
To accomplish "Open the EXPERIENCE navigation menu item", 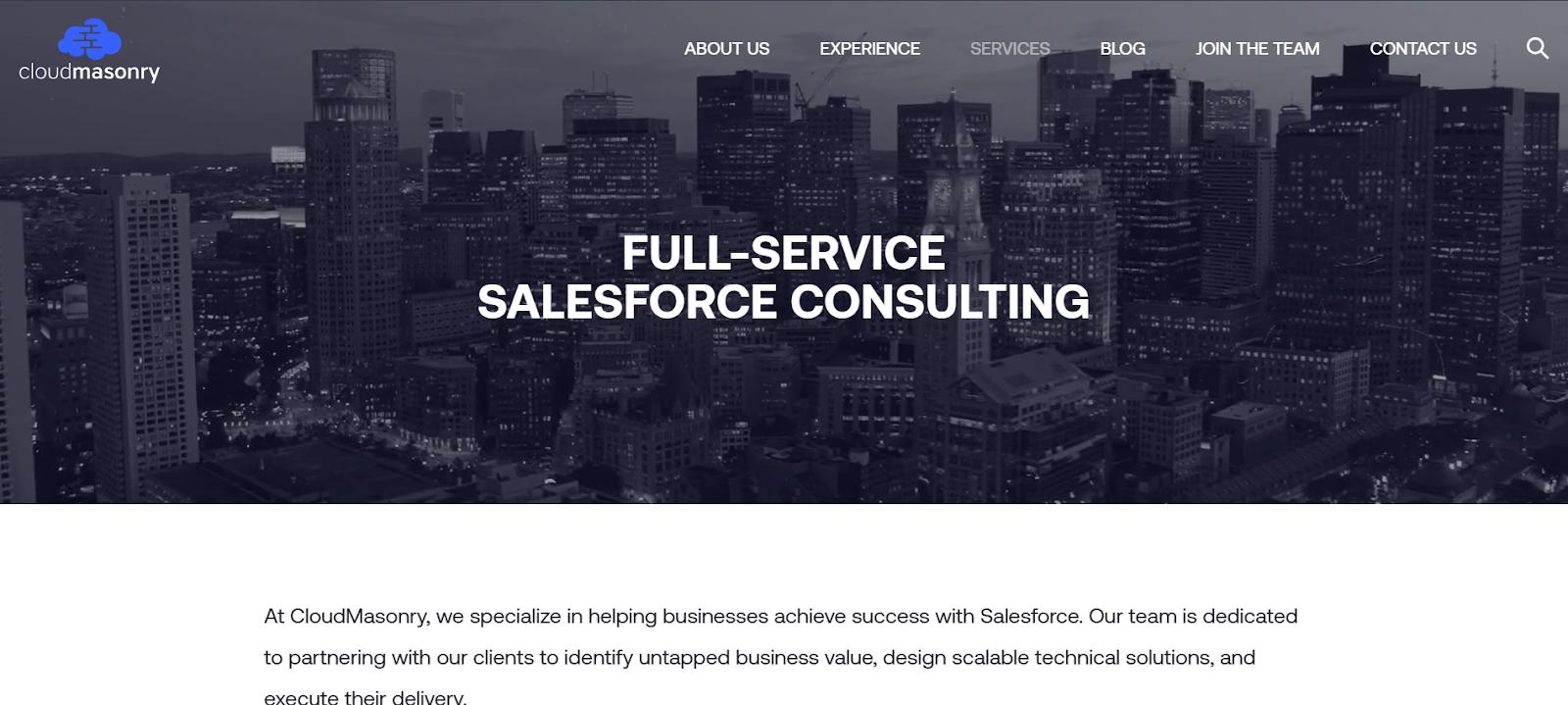I will [869, 48].
